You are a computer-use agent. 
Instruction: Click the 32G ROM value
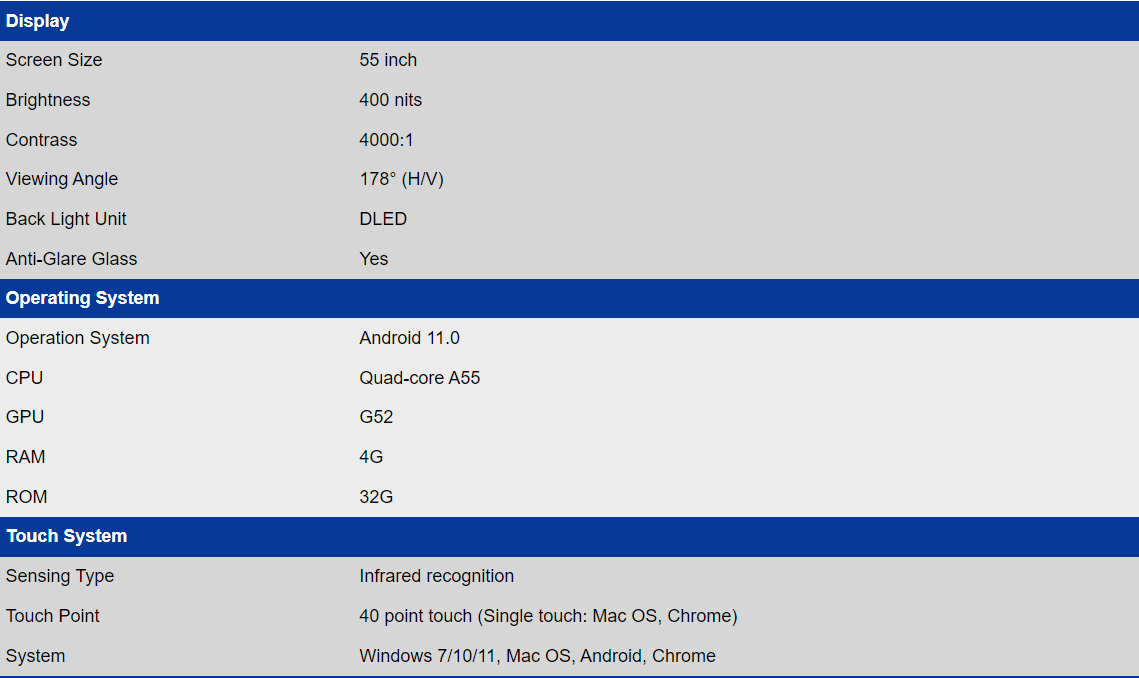pyautogui.click(x=376, y=497)
